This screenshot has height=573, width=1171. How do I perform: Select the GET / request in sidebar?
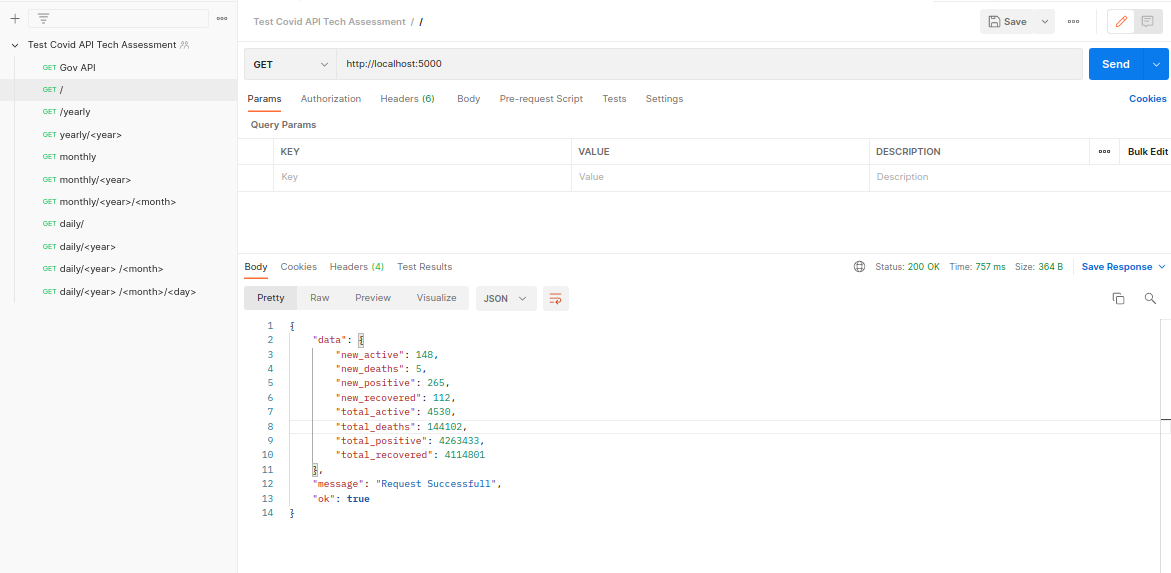pos(119,90)
